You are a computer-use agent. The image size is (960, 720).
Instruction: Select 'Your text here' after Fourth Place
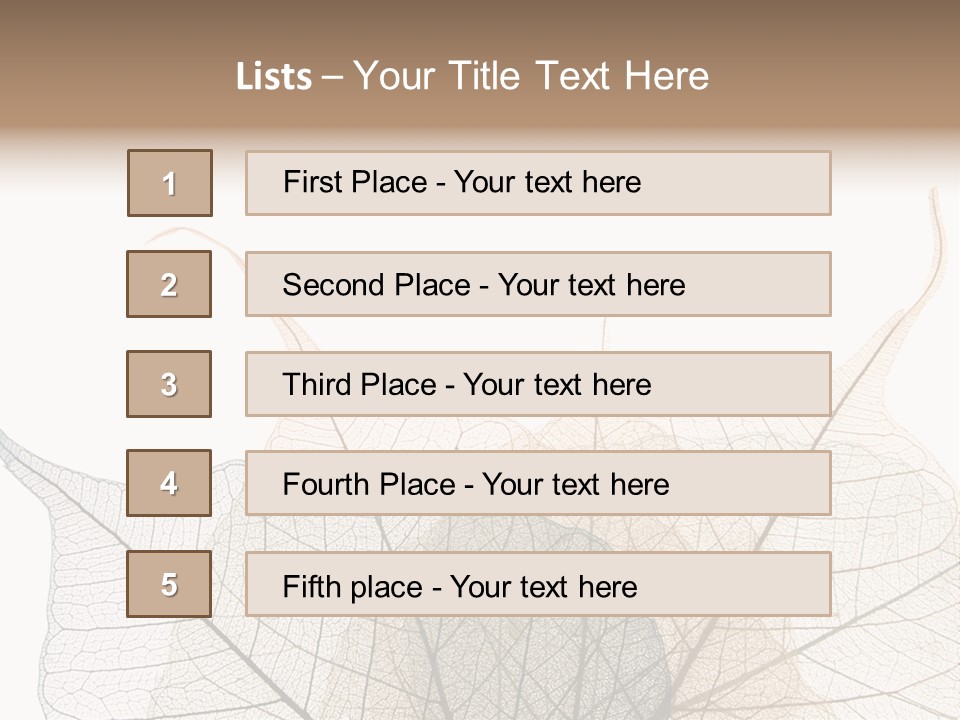tap(576, 484)
